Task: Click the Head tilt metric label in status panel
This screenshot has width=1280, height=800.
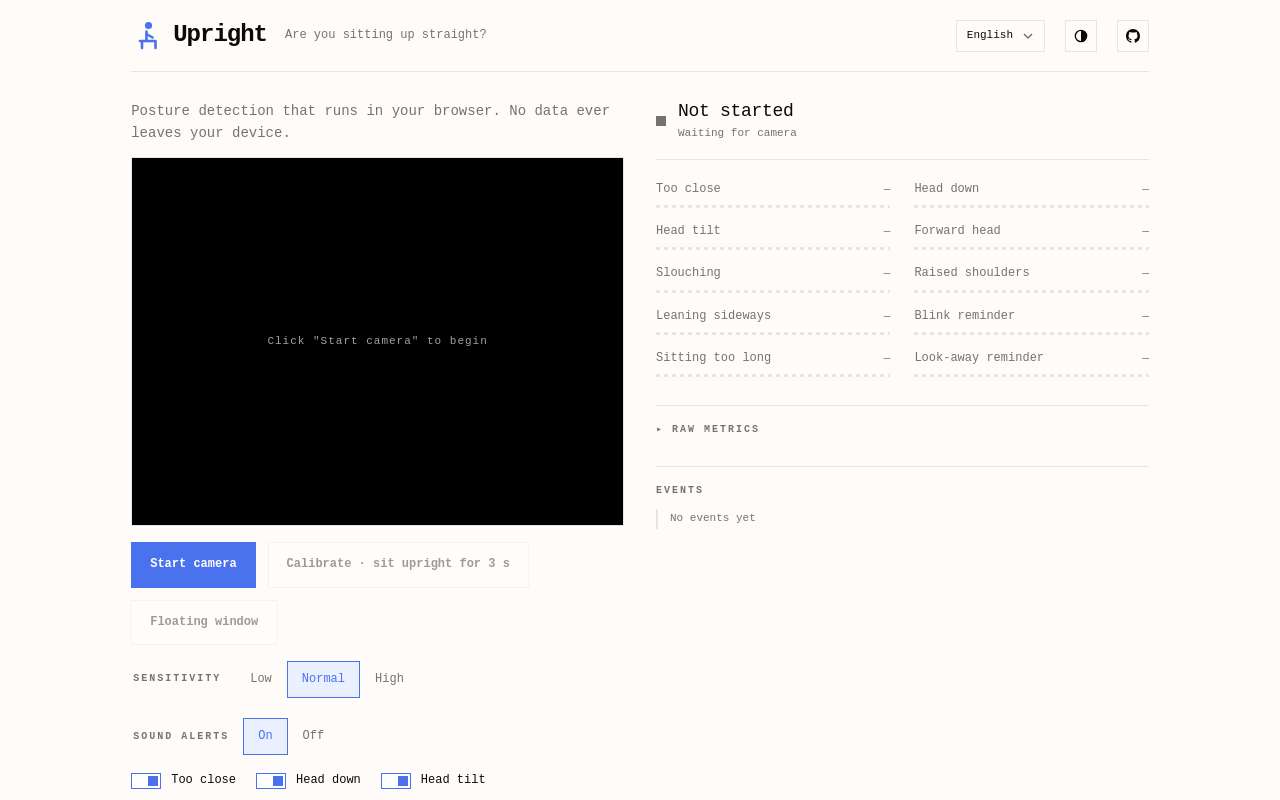Action: point(688,231)
